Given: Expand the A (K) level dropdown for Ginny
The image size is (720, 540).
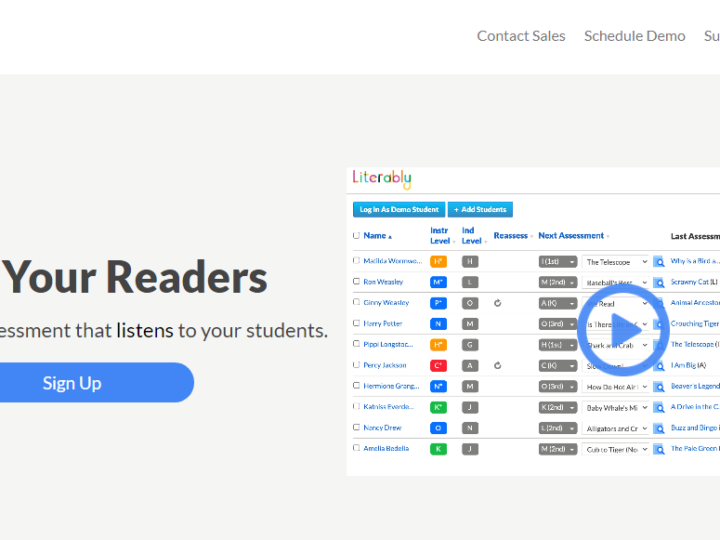Looking at the screenshot, I should pos(557,303).
